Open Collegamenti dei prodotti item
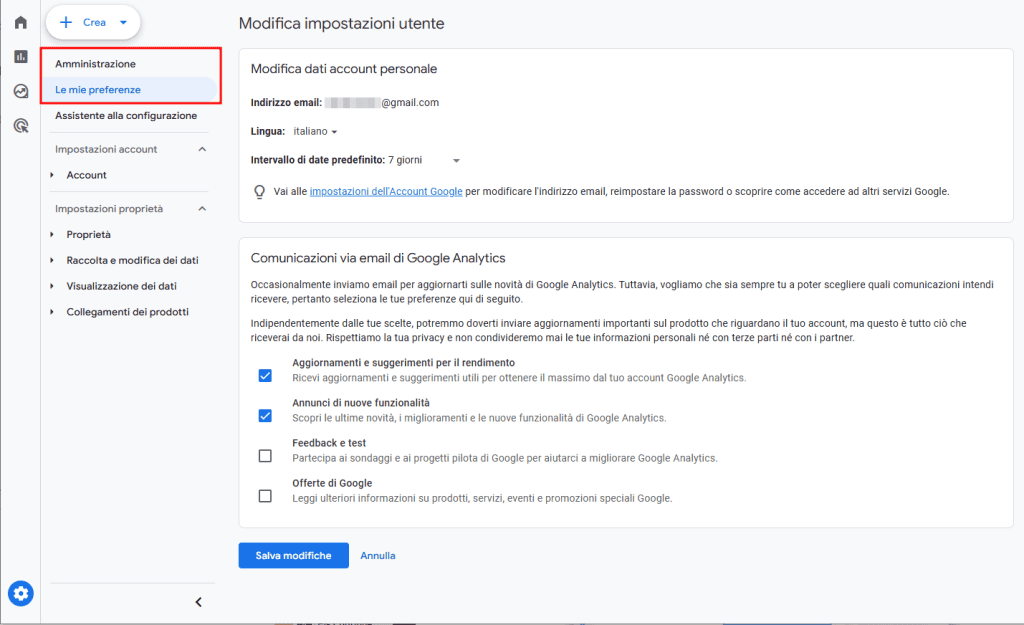This screenshot has height=625, width=1024. [x=127, y=312]
